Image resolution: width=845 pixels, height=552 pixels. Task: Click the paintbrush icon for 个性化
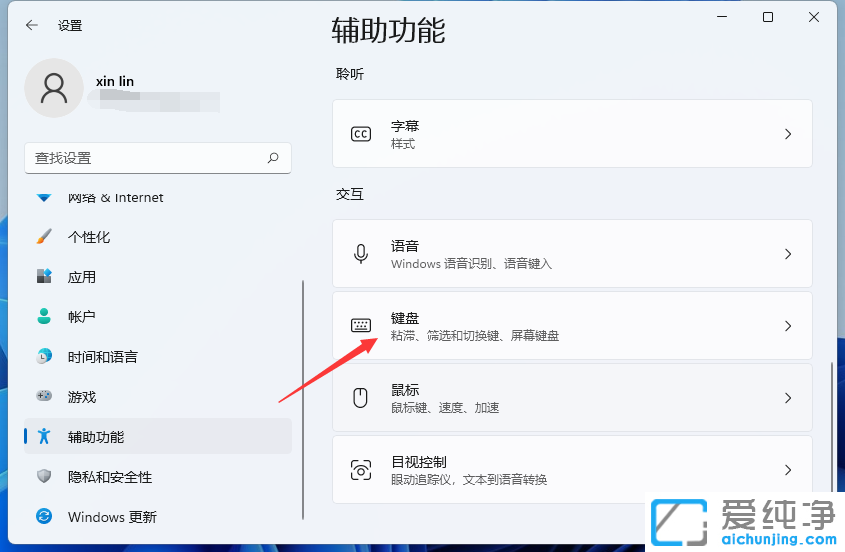(44, 237)
